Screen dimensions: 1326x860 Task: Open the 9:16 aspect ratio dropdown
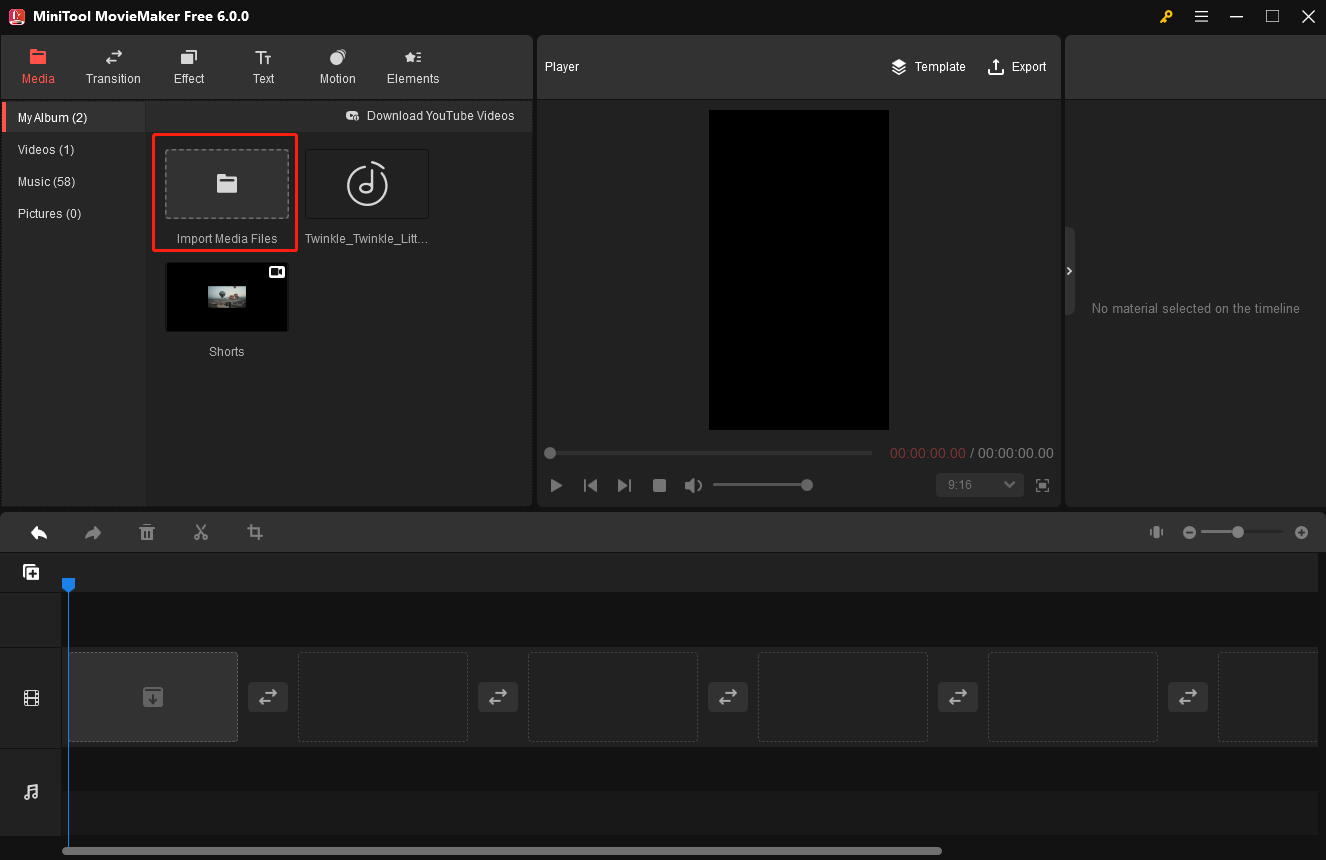(980, 485)
